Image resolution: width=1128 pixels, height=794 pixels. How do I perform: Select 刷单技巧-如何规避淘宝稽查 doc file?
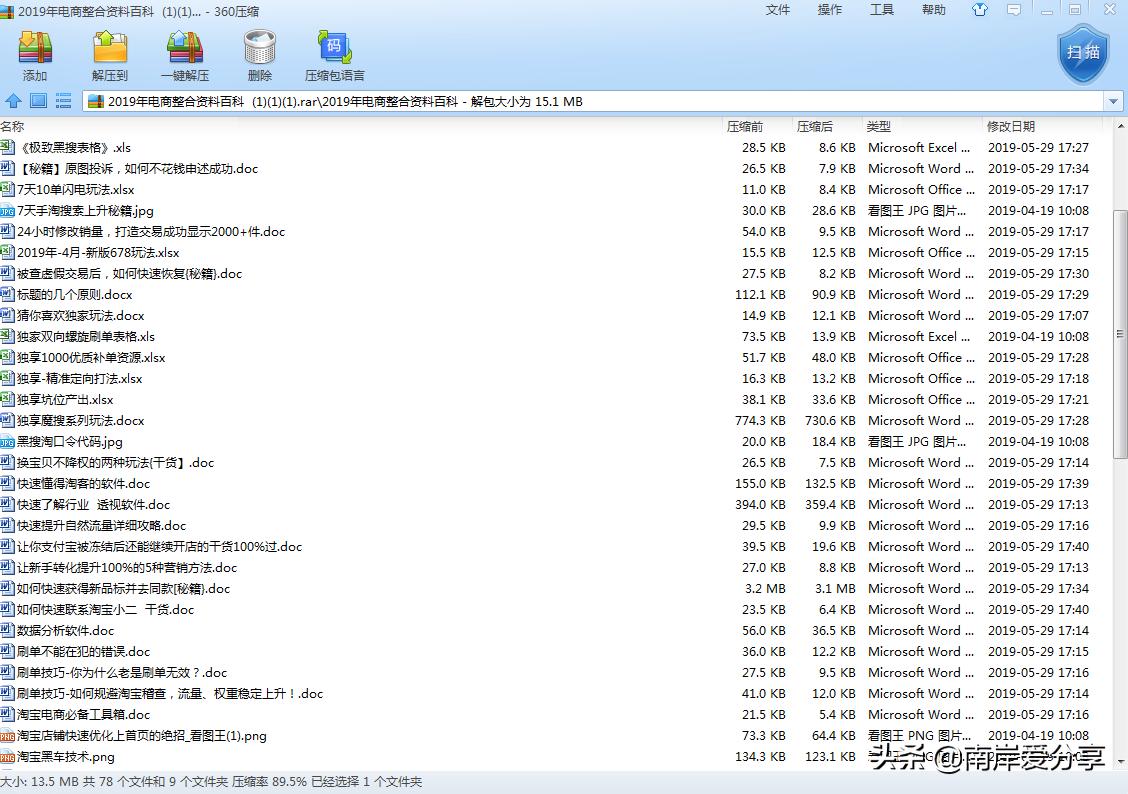(170, 693)
